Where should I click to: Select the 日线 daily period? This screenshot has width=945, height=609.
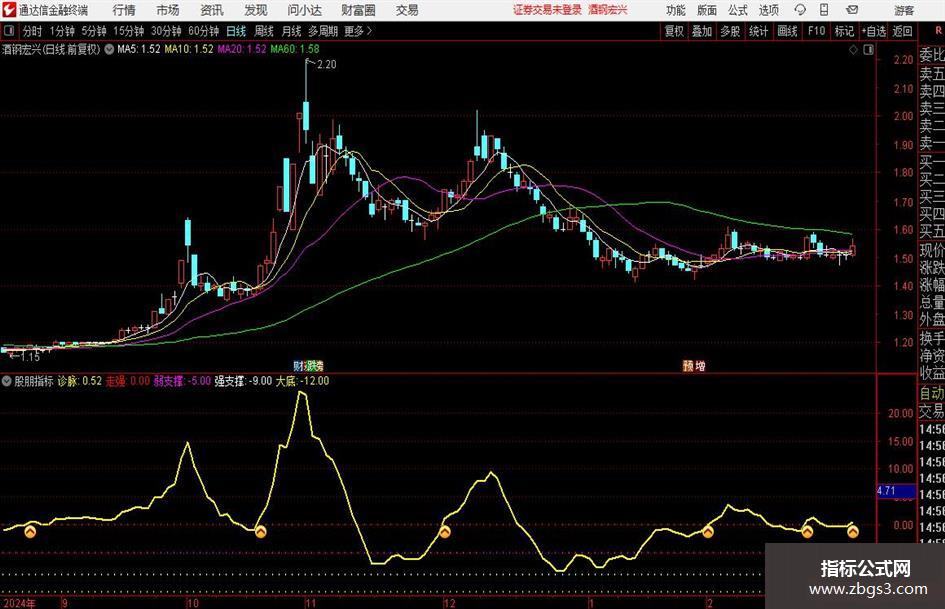[236, 30]
